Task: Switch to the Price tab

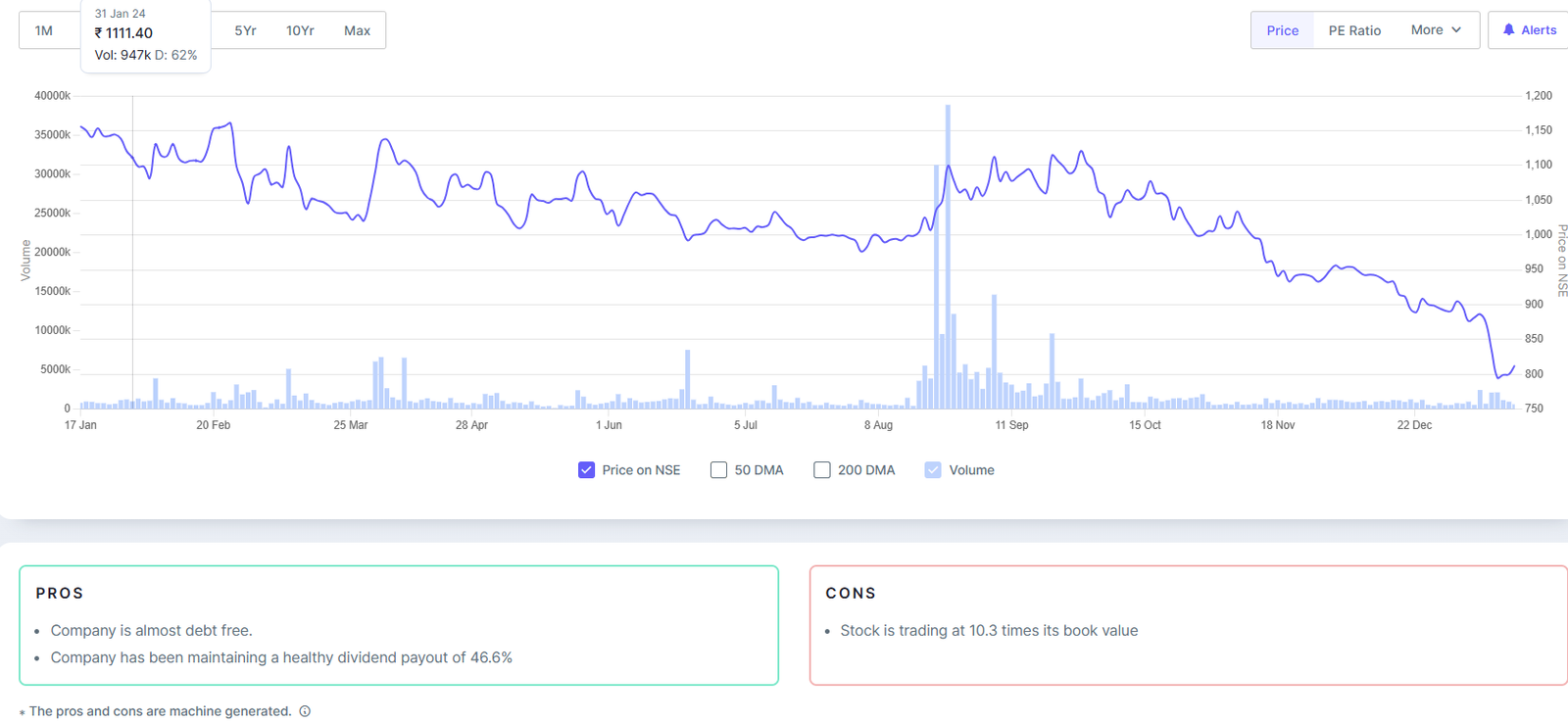Action: point(1282,30)
